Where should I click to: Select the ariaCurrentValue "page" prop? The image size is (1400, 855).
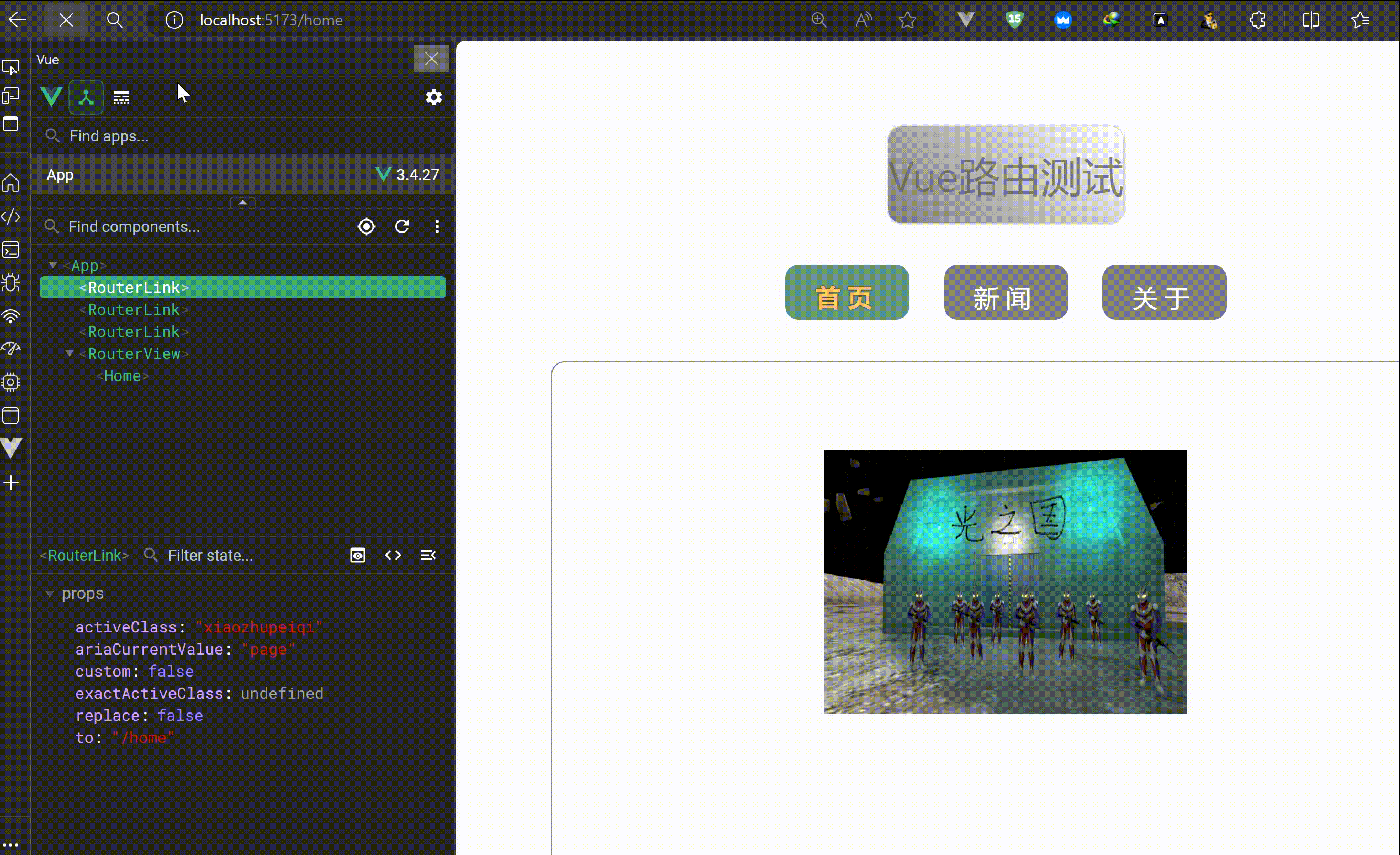click(185, 649)
